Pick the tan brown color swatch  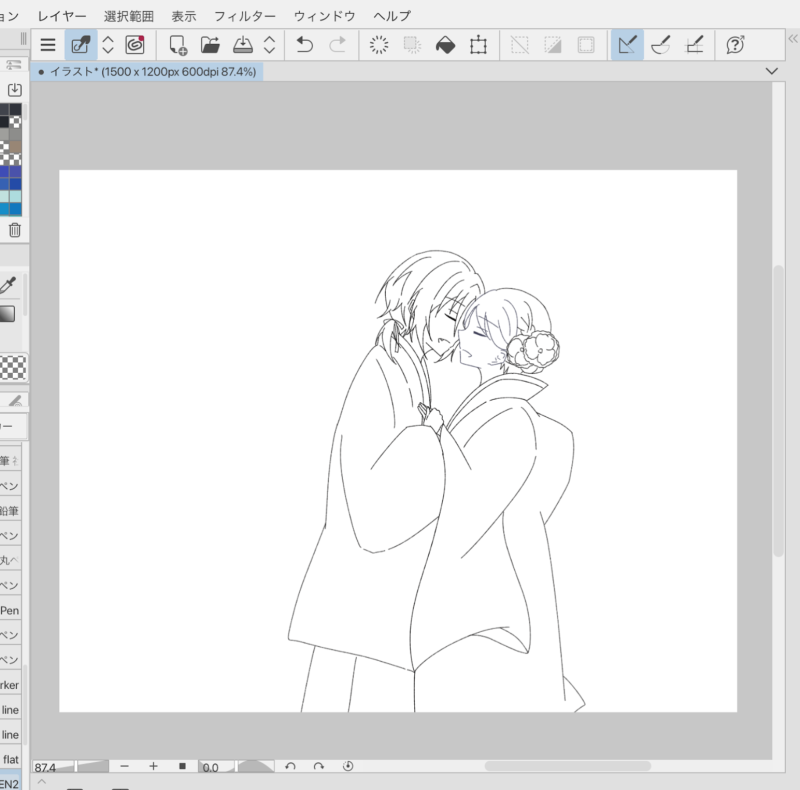tap(15, 147)
